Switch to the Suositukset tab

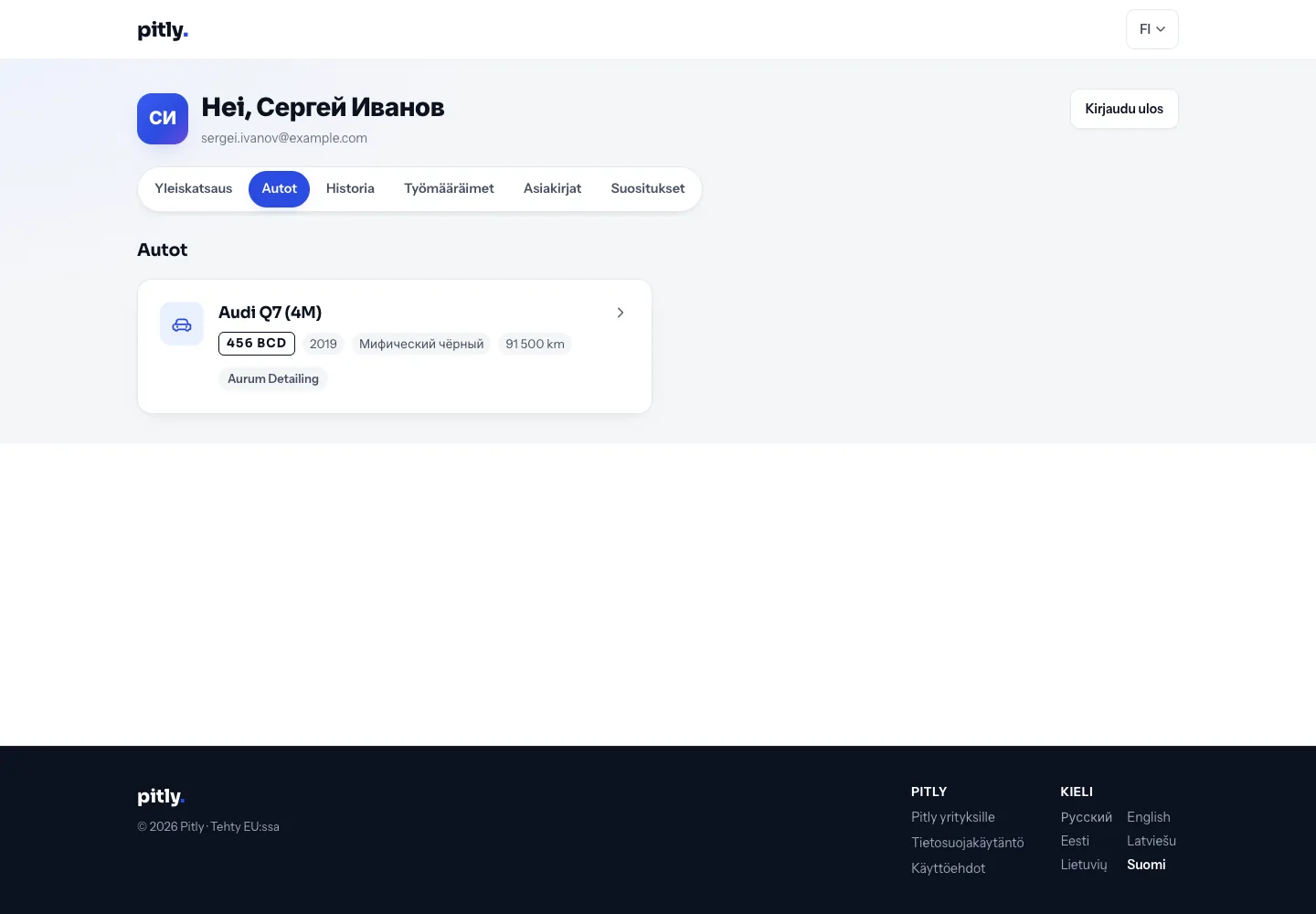point(648,189)
